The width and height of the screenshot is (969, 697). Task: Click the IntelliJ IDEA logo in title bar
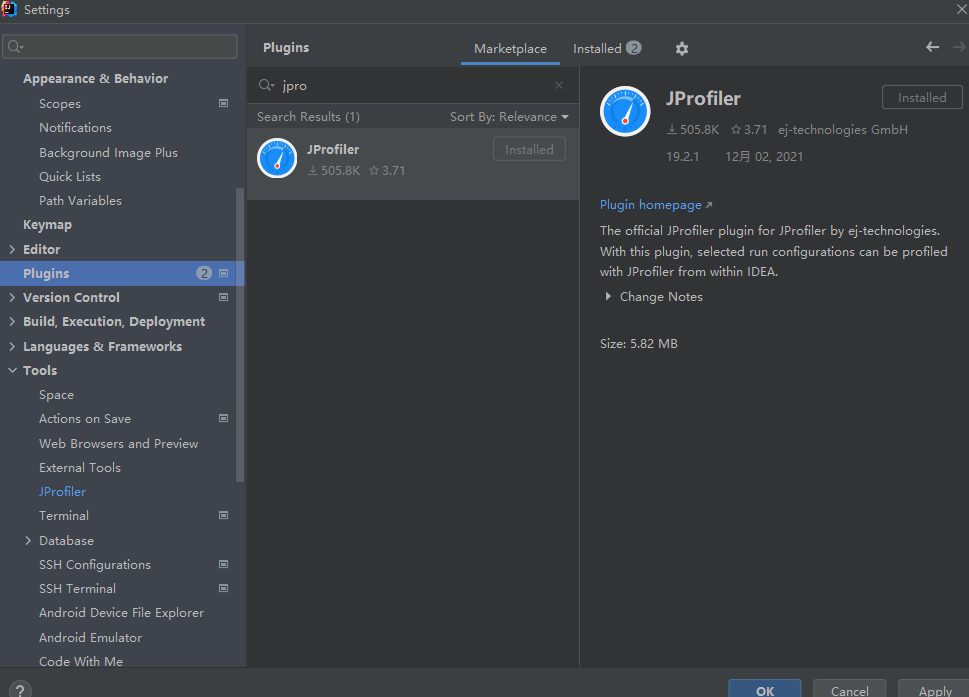(9, 9)
